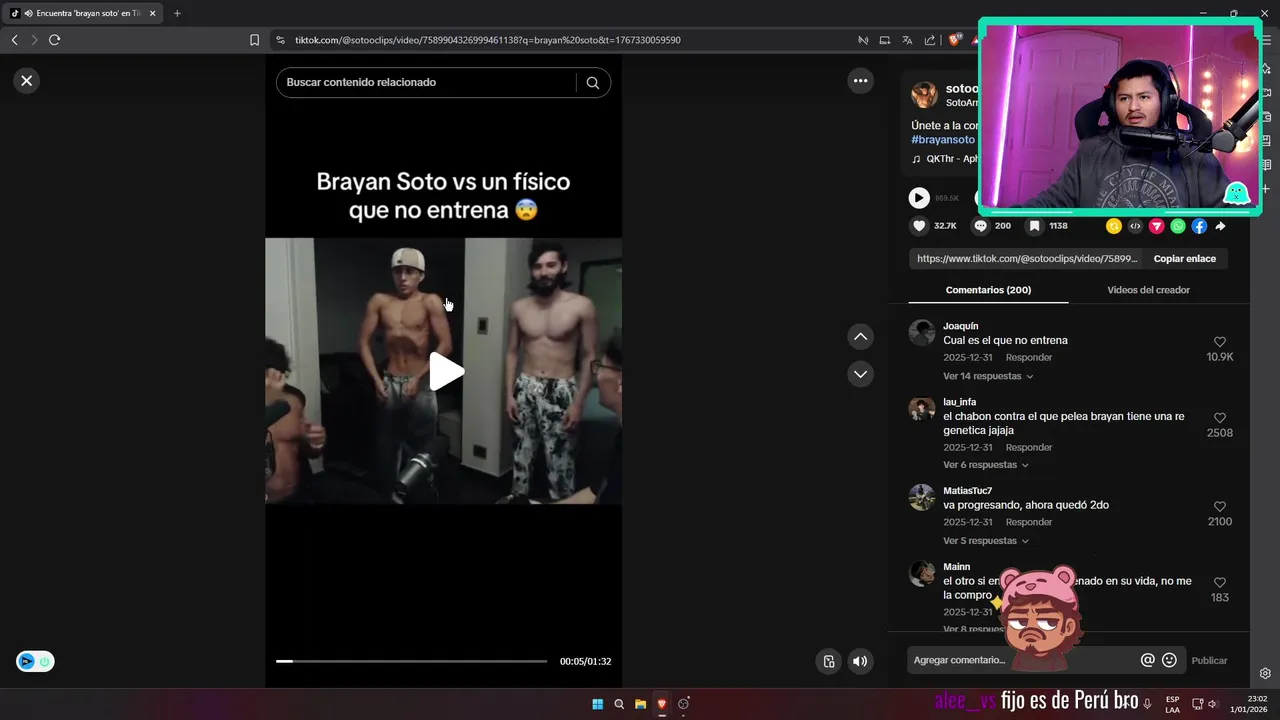Like Mainn's comment with the 183 heart

tap(1219, 583)
